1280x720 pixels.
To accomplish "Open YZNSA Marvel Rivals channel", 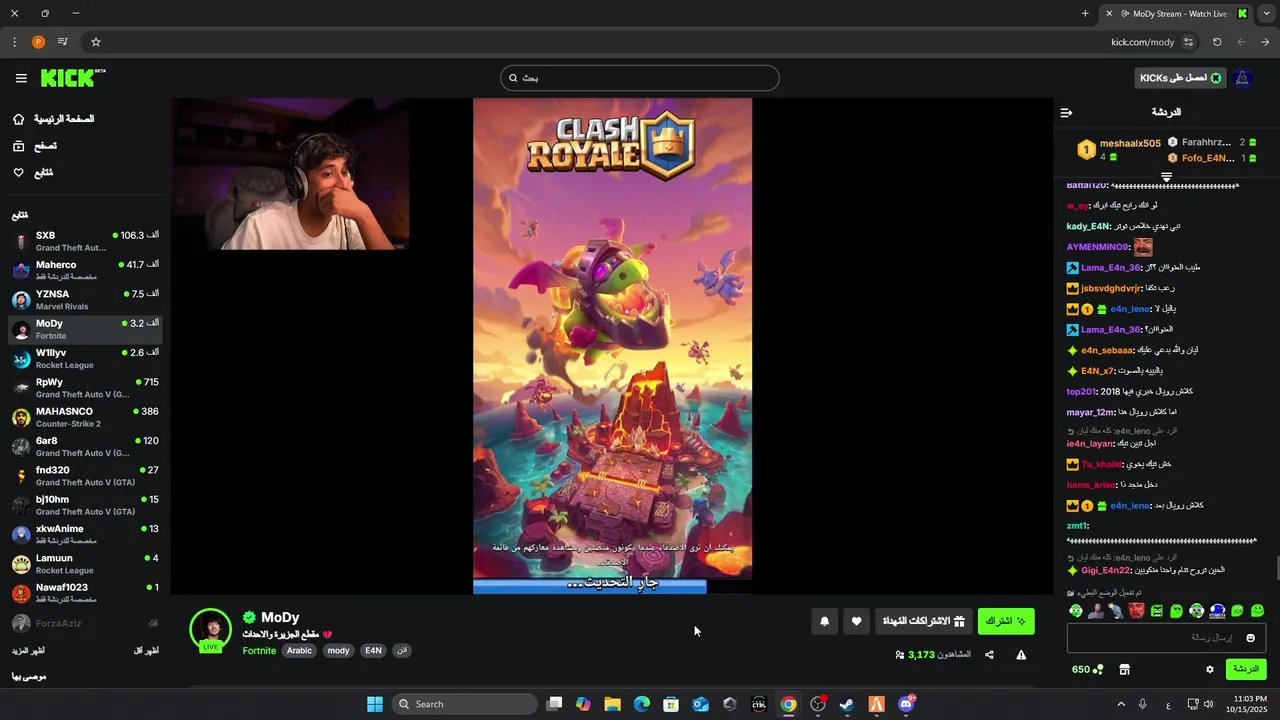I will coord(85,300).
